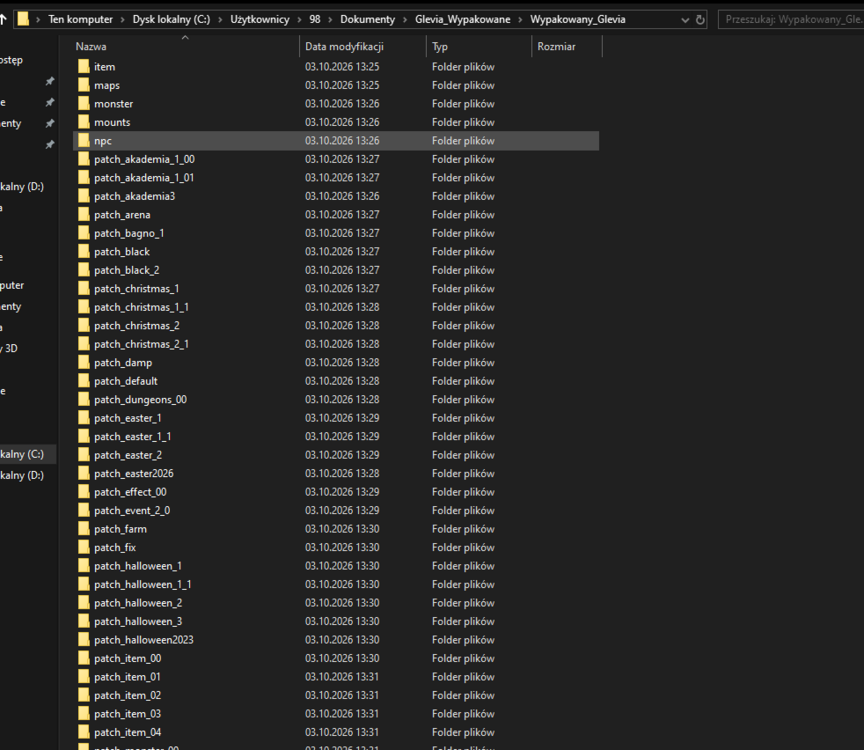Select the local disk (C:) sidebar entry

[28, 455]
